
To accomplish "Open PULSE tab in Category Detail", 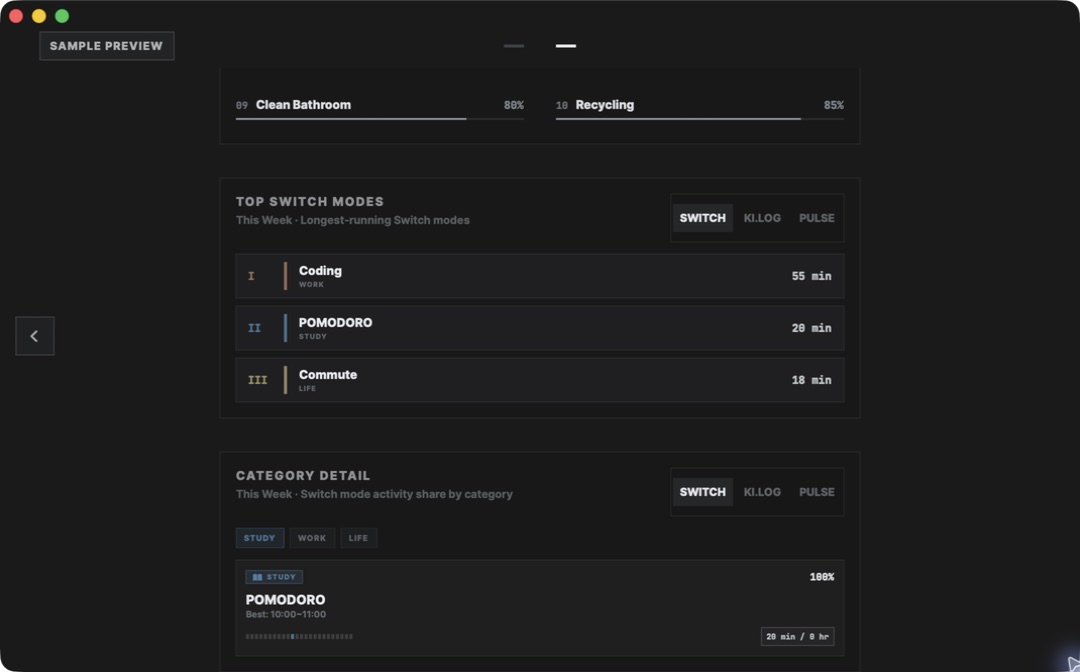I will tap(816, 492).
